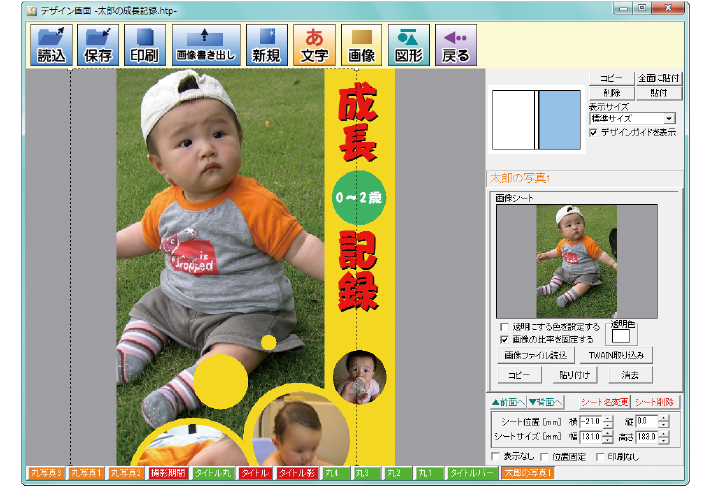The width and height of the screenshot is (709, 501).
Task: Switch to the 丸写真1 sheet tab
Action: coord(86,473)
